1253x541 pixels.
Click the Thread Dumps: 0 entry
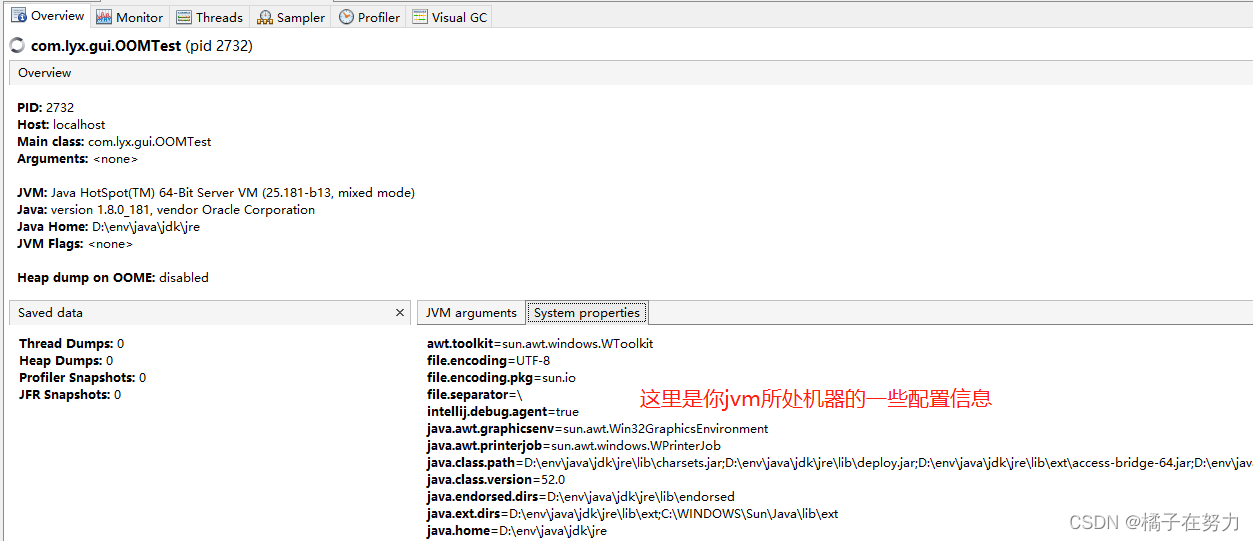point(72,344)
